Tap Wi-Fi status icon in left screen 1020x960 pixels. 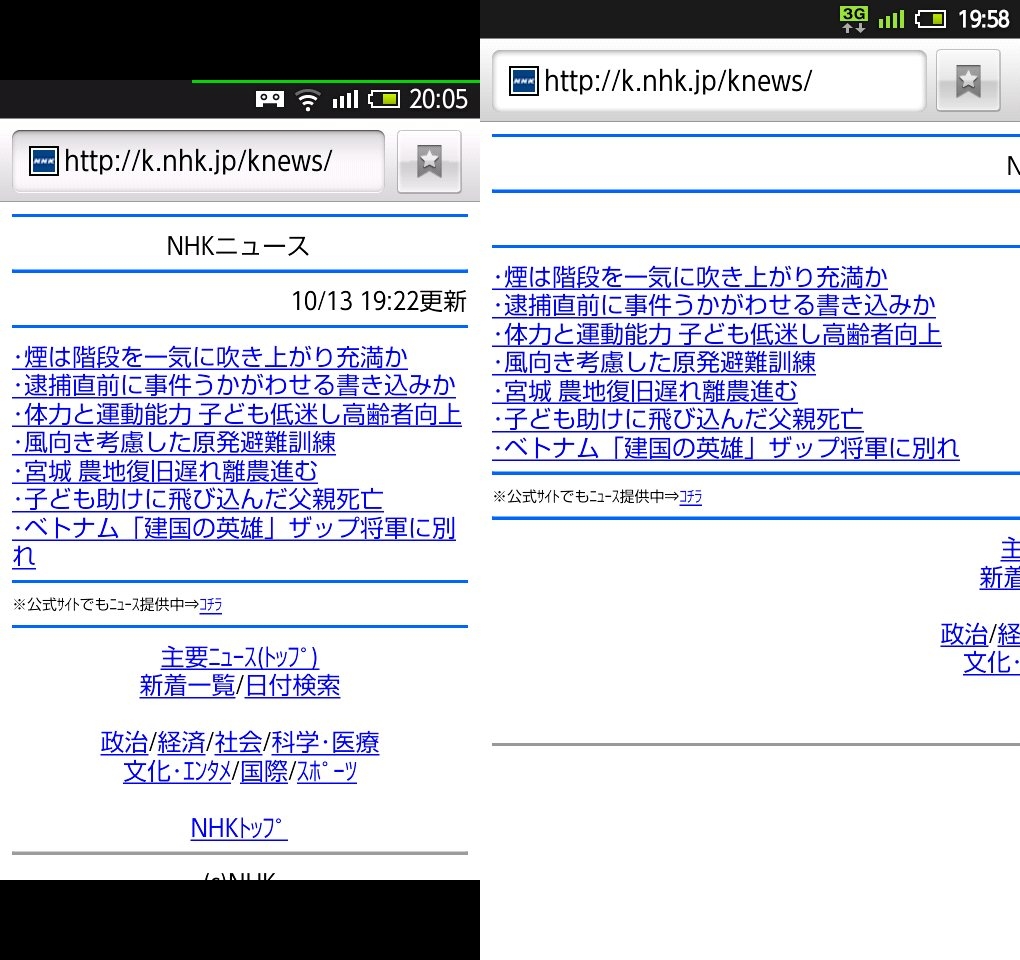(x=307, y=100)
